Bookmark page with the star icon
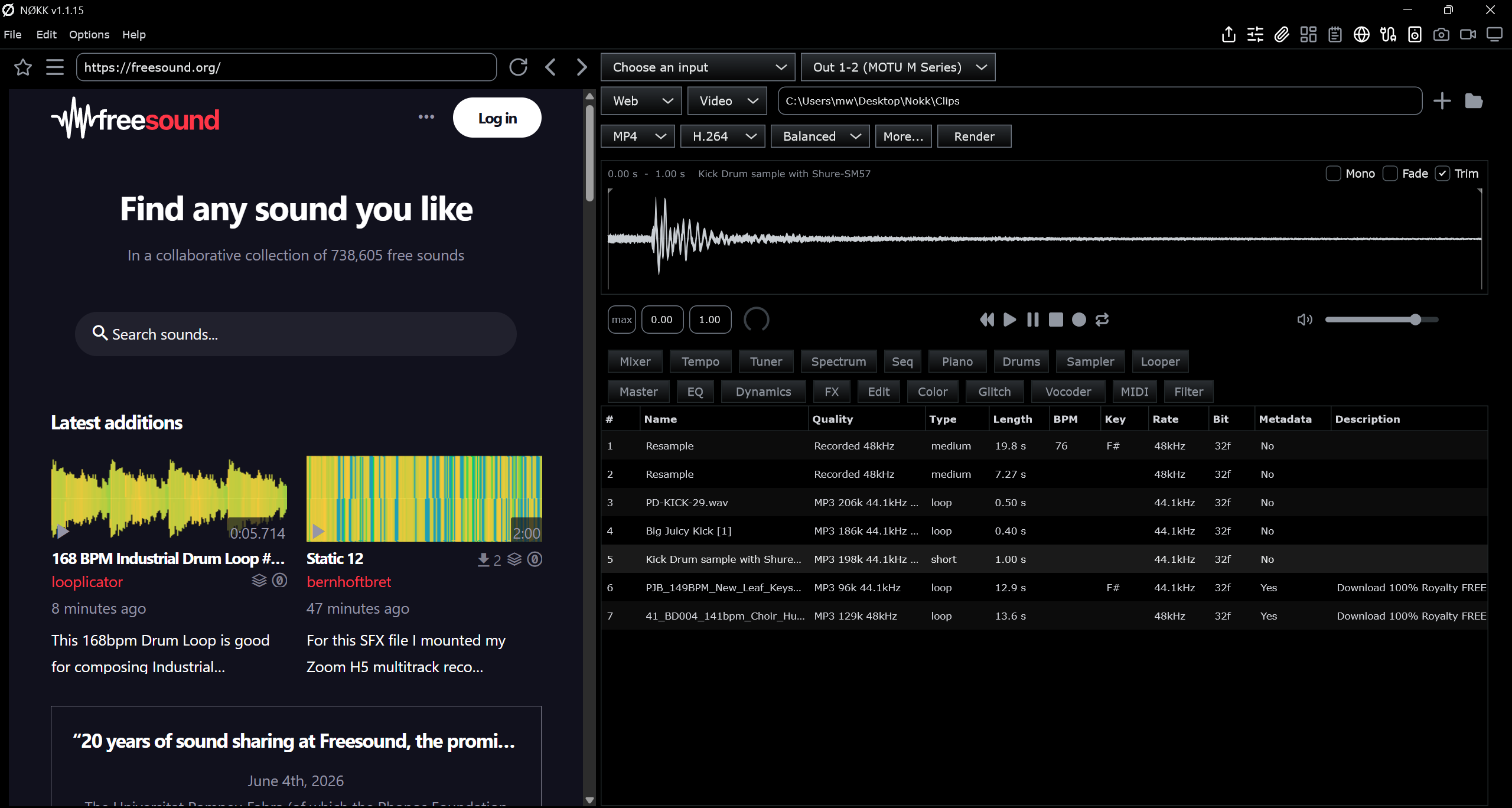 point(23,67)
